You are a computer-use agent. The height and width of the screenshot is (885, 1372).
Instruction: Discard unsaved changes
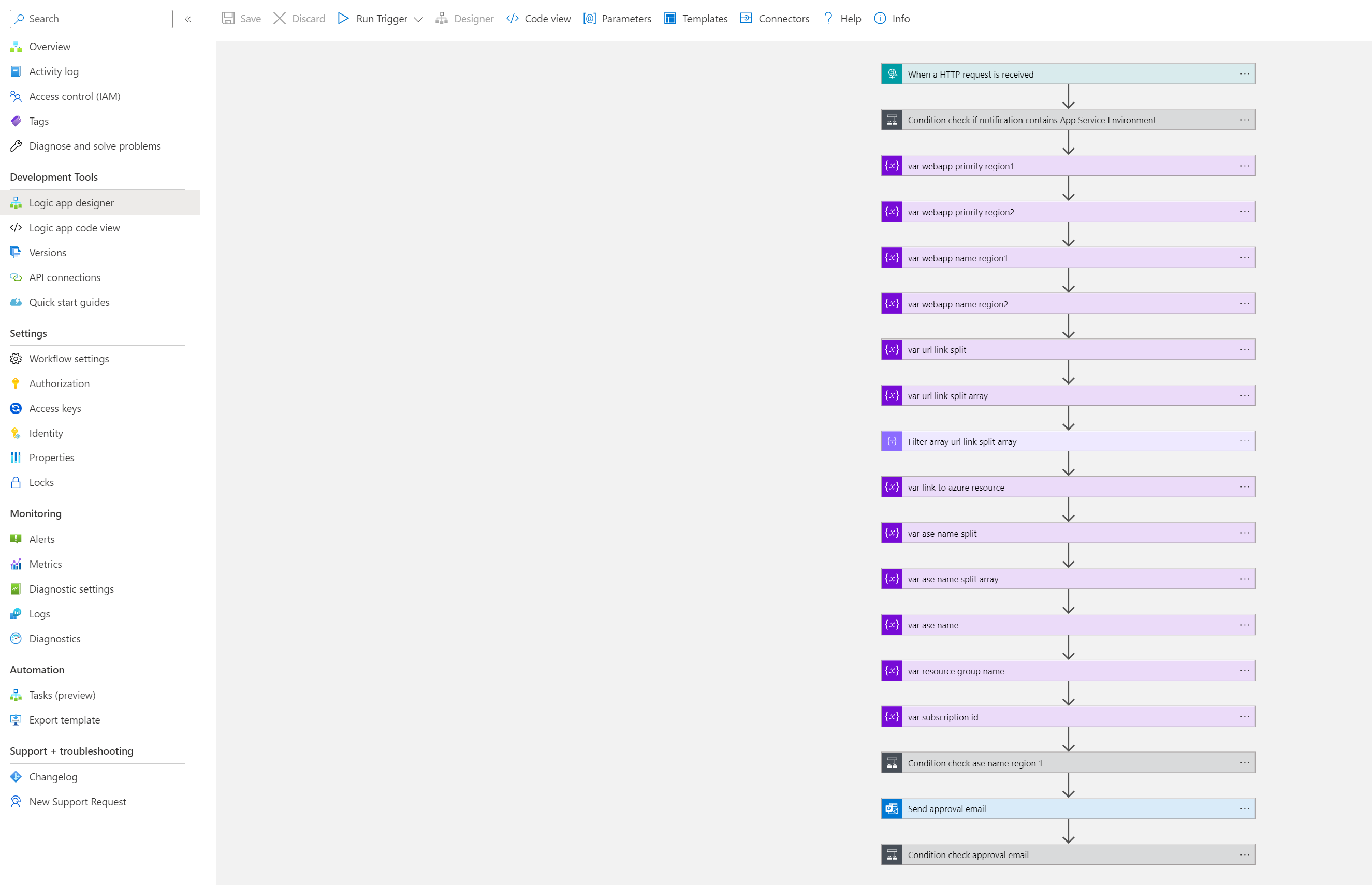click(x=298, y=19)
